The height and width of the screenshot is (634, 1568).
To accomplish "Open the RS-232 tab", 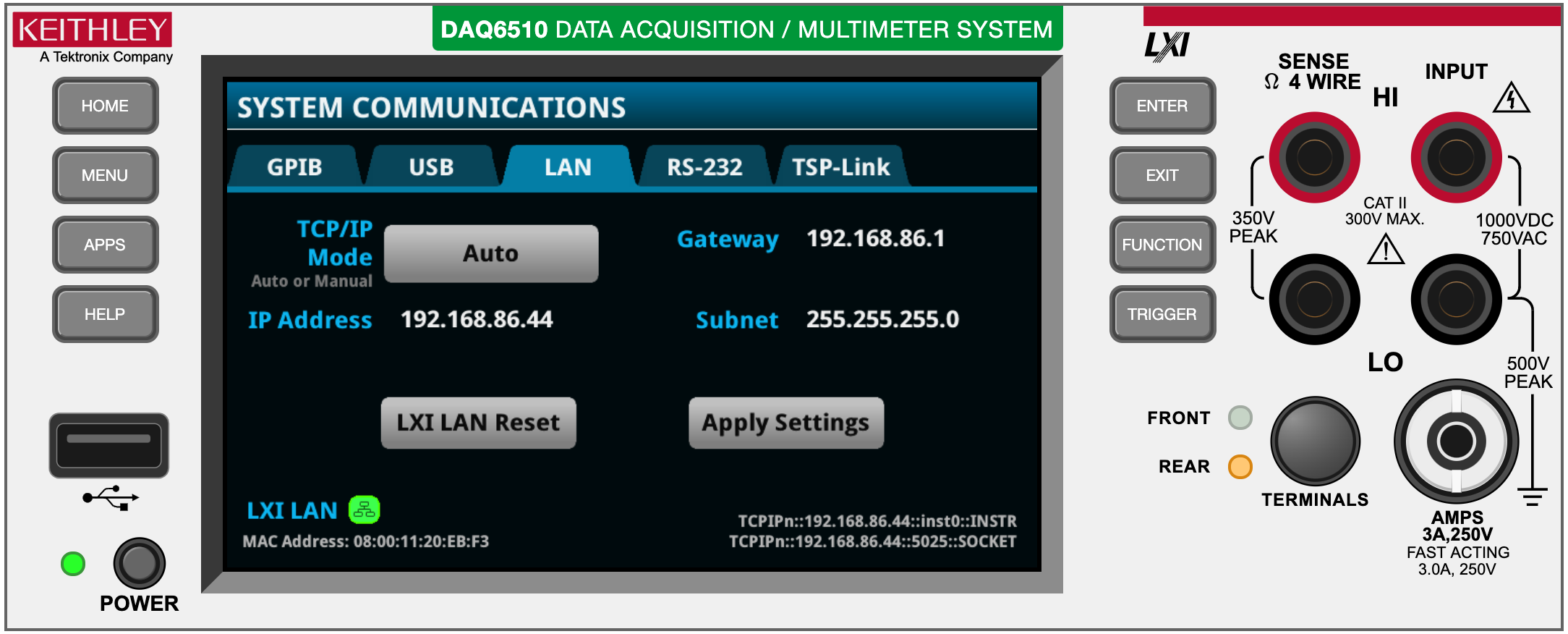I will 704,167.
